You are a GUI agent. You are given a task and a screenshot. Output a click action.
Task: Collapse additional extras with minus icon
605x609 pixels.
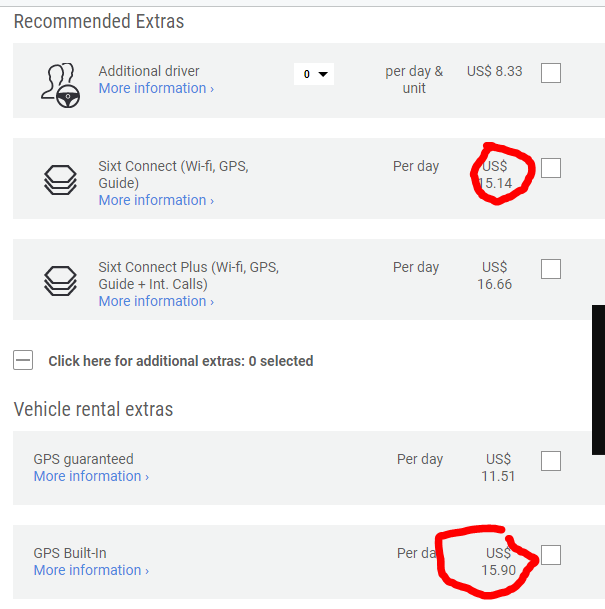click(23, 361)
